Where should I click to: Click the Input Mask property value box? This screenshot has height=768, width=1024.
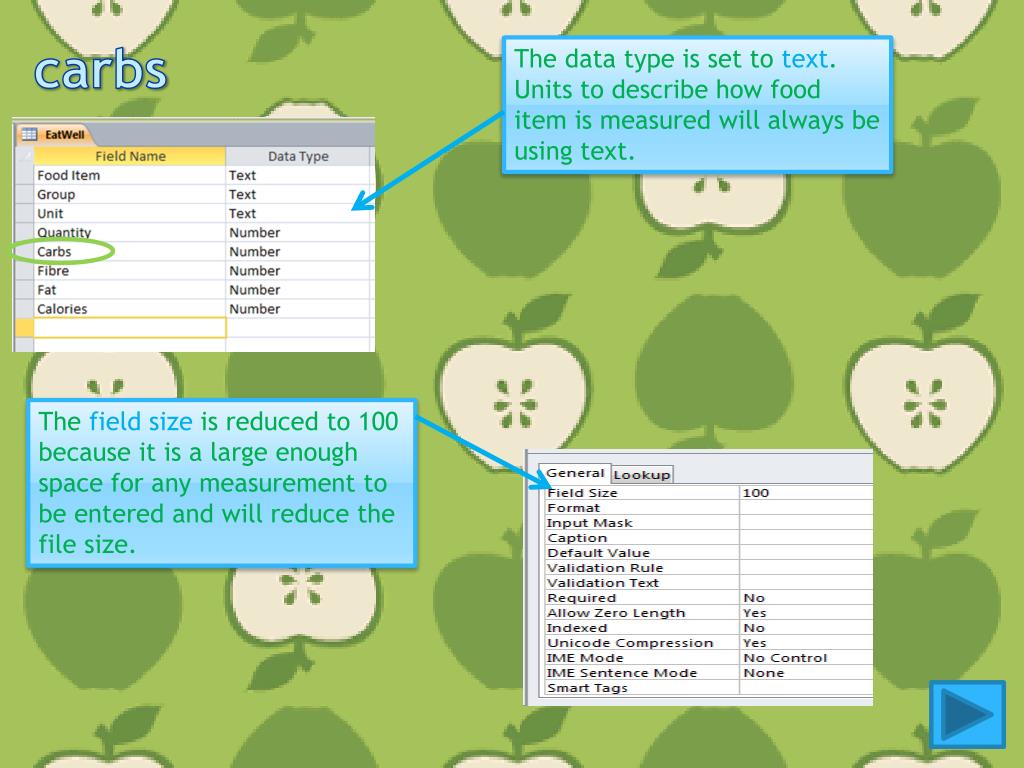coord(806,522)
